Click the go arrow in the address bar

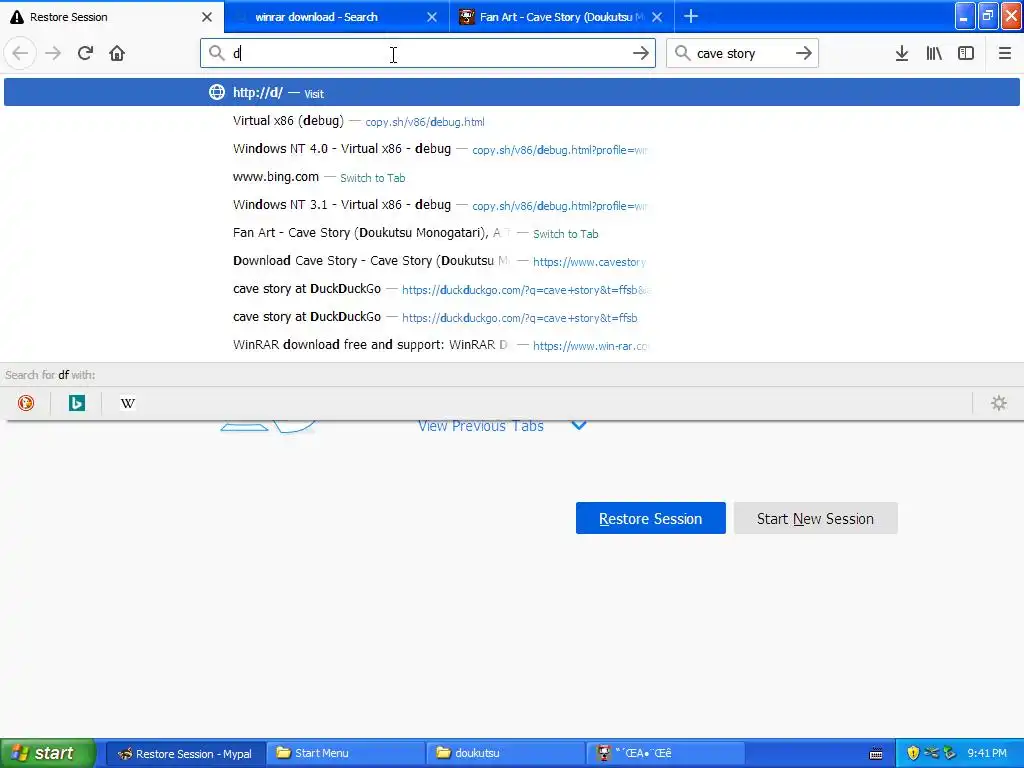(x=641, y=53)
